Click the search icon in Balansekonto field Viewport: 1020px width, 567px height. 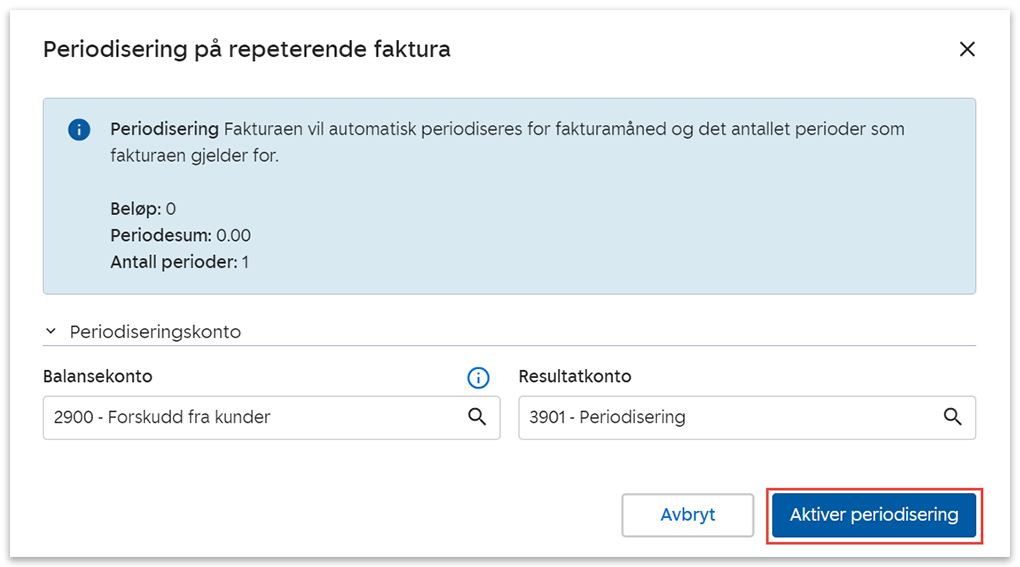477,417
